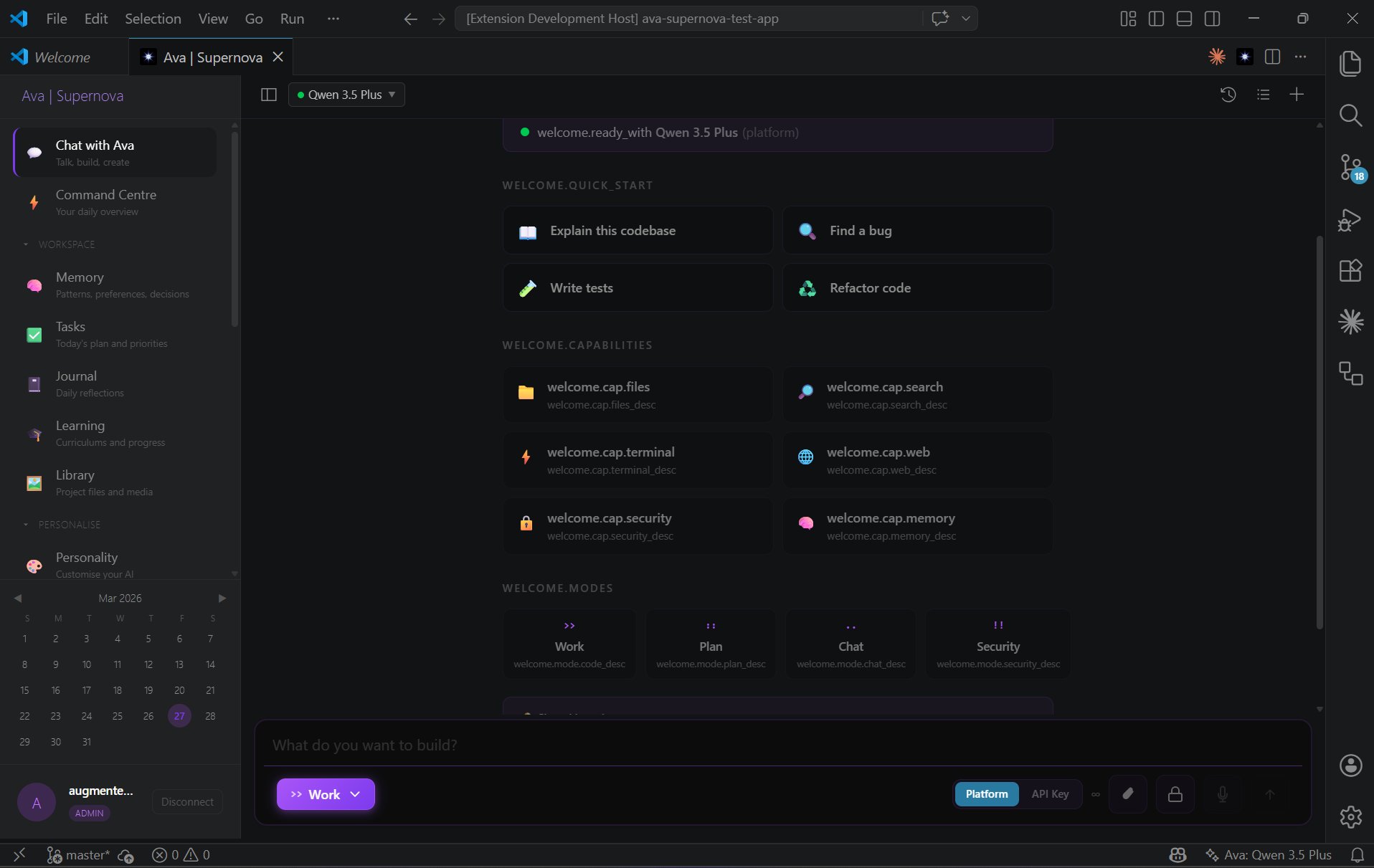Open the View menu
The width and height of the screenshot is (1374, 868).
tap(213, 19)
